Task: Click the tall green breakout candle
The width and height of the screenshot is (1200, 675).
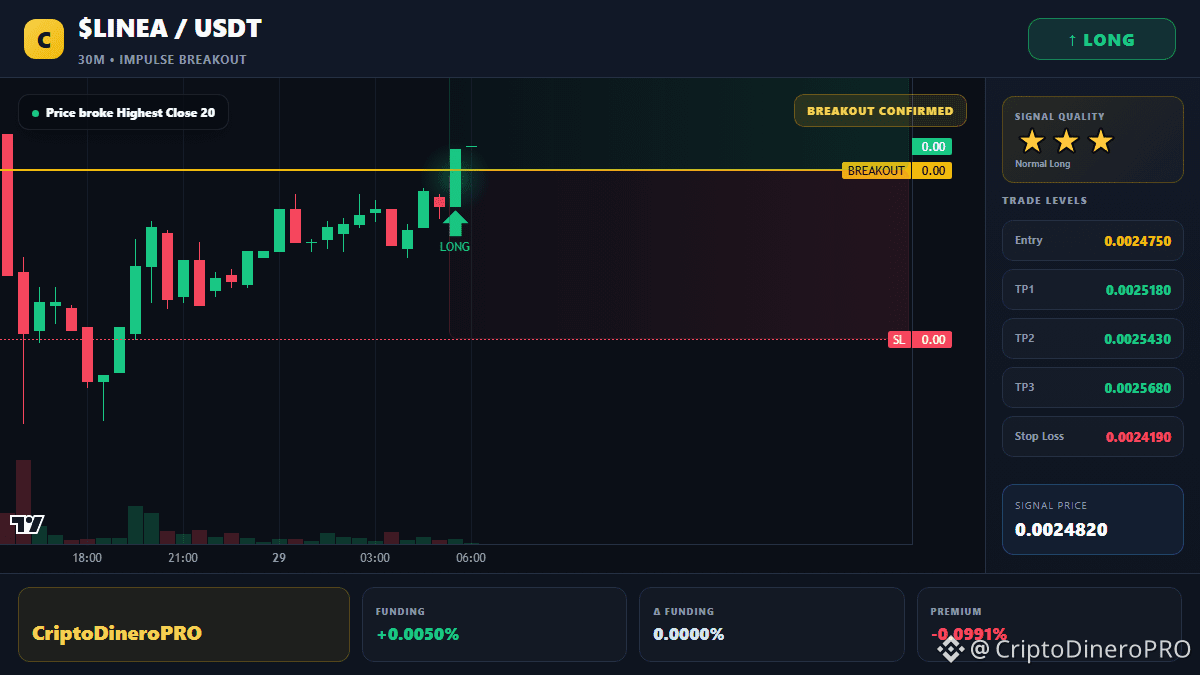Action: (x=455, y=178)
